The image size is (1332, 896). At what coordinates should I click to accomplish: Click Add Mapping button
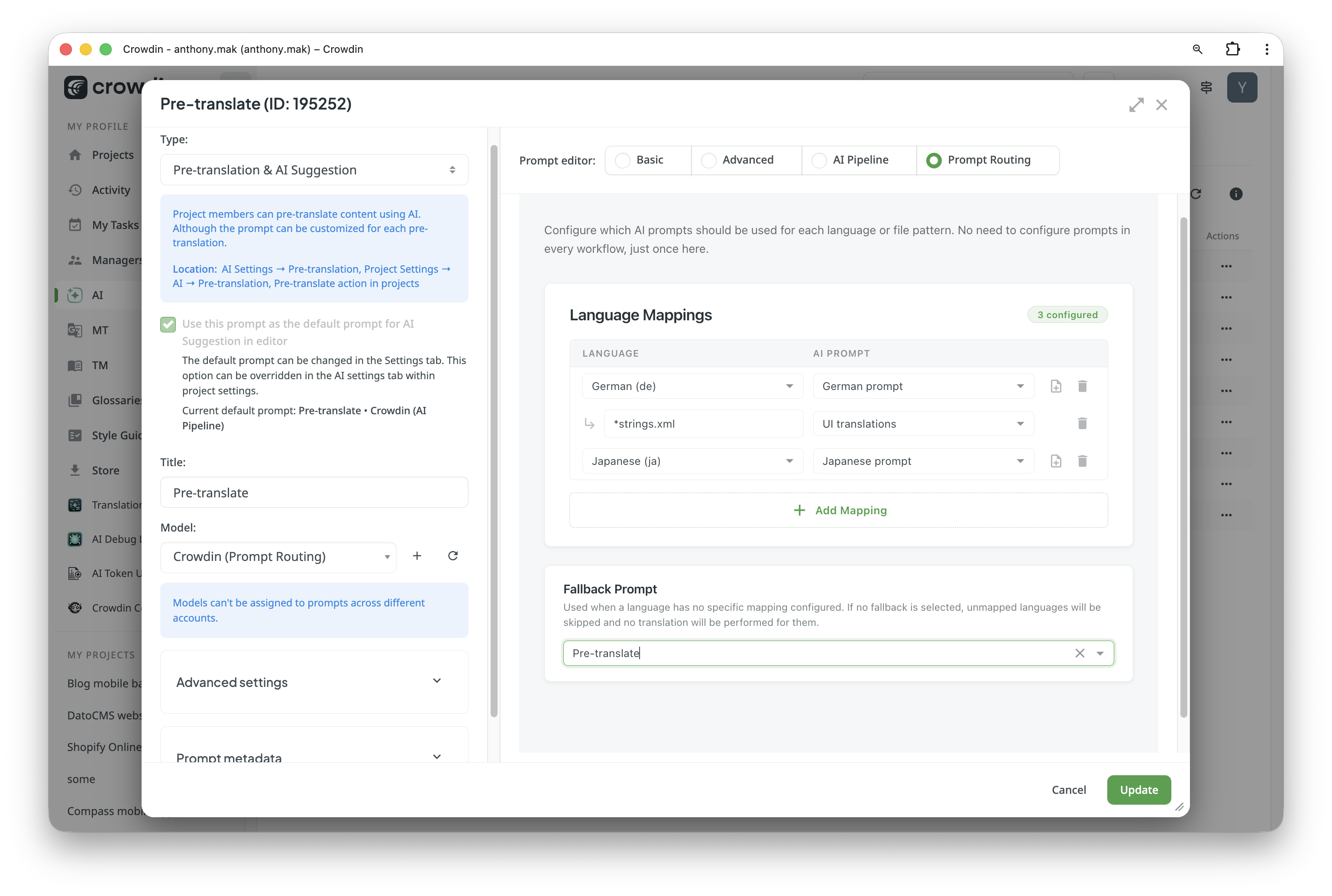coord(838,510)
